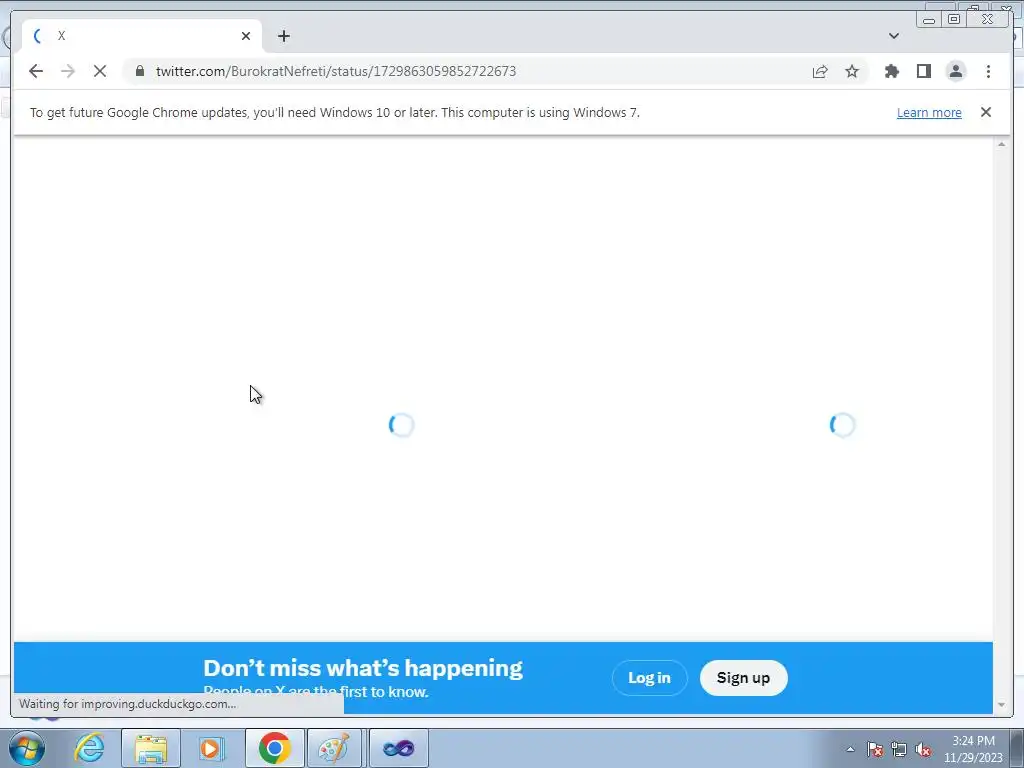Open the Extensions puzzle icon
Viewport: 1024px width, 768px height.
click(x=891, y=71)
